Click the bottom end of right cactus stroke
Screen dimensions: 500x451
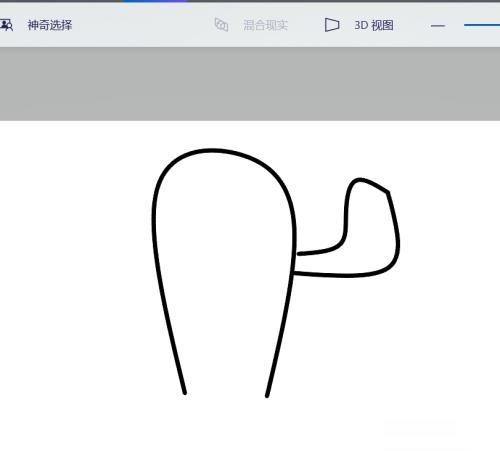click(267, 395)
